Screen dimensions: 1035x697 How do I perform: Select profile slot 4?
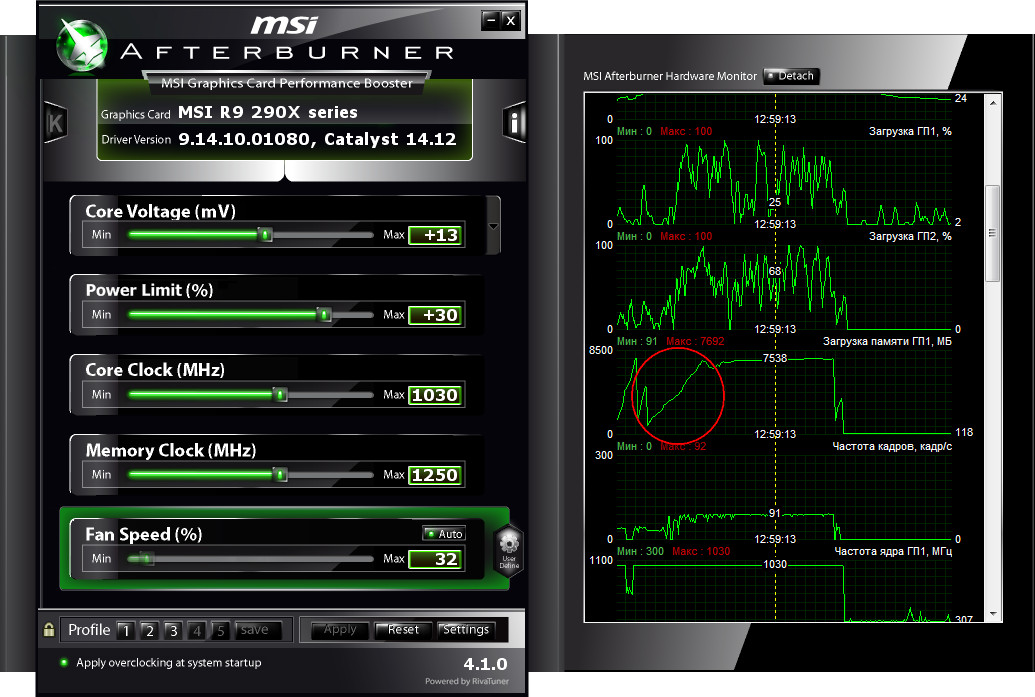(x=197, y=630)
